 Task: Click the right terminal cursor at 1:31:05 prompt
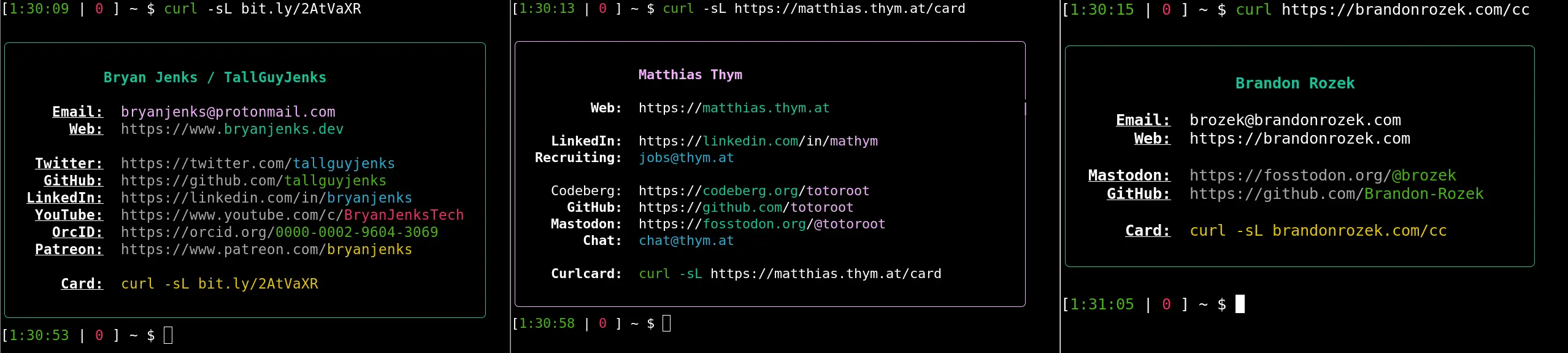pyautogui.click(x=1240, y=304)
